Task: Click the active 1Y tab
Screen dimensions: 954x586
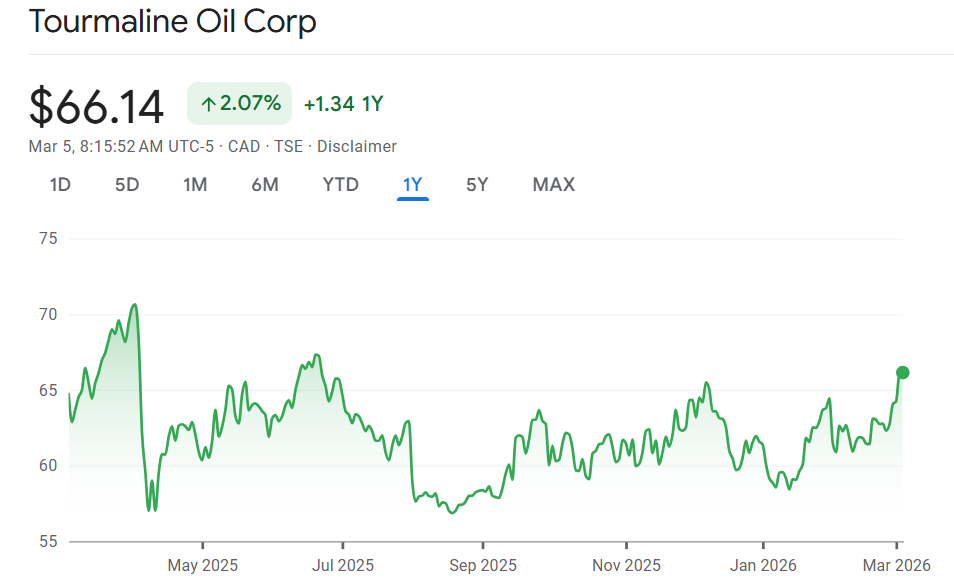Action: 412,185
